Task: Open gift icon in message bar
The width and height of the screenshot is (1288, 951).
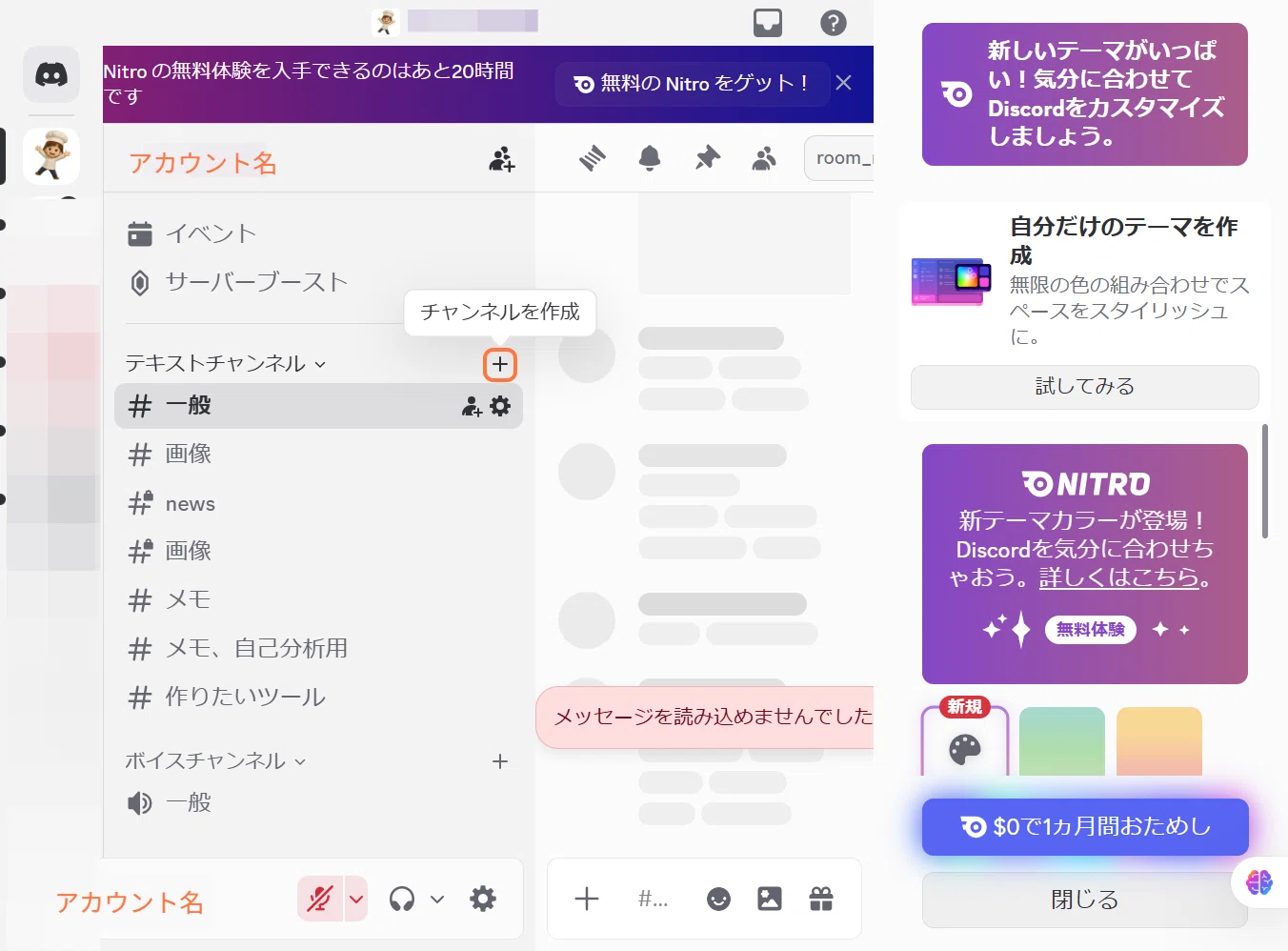Action: coord(821,899)
